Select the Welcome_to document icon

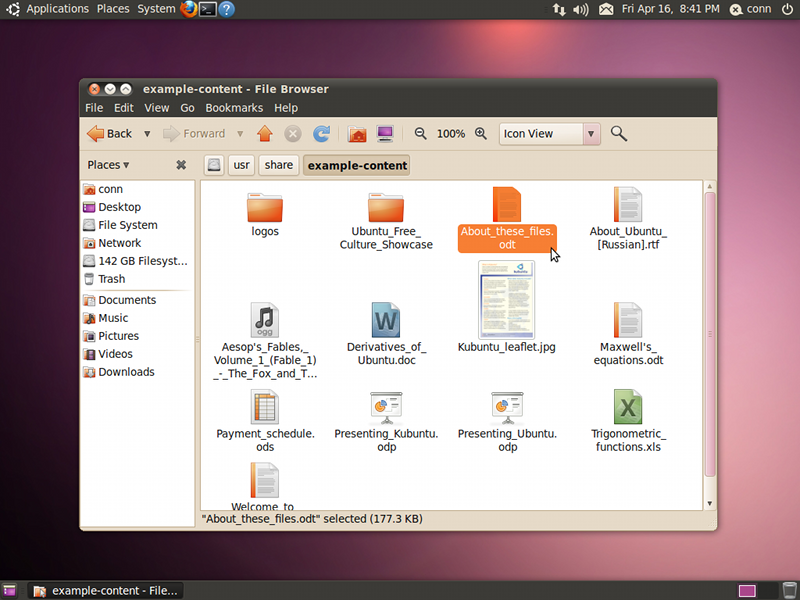click(265, 480)
